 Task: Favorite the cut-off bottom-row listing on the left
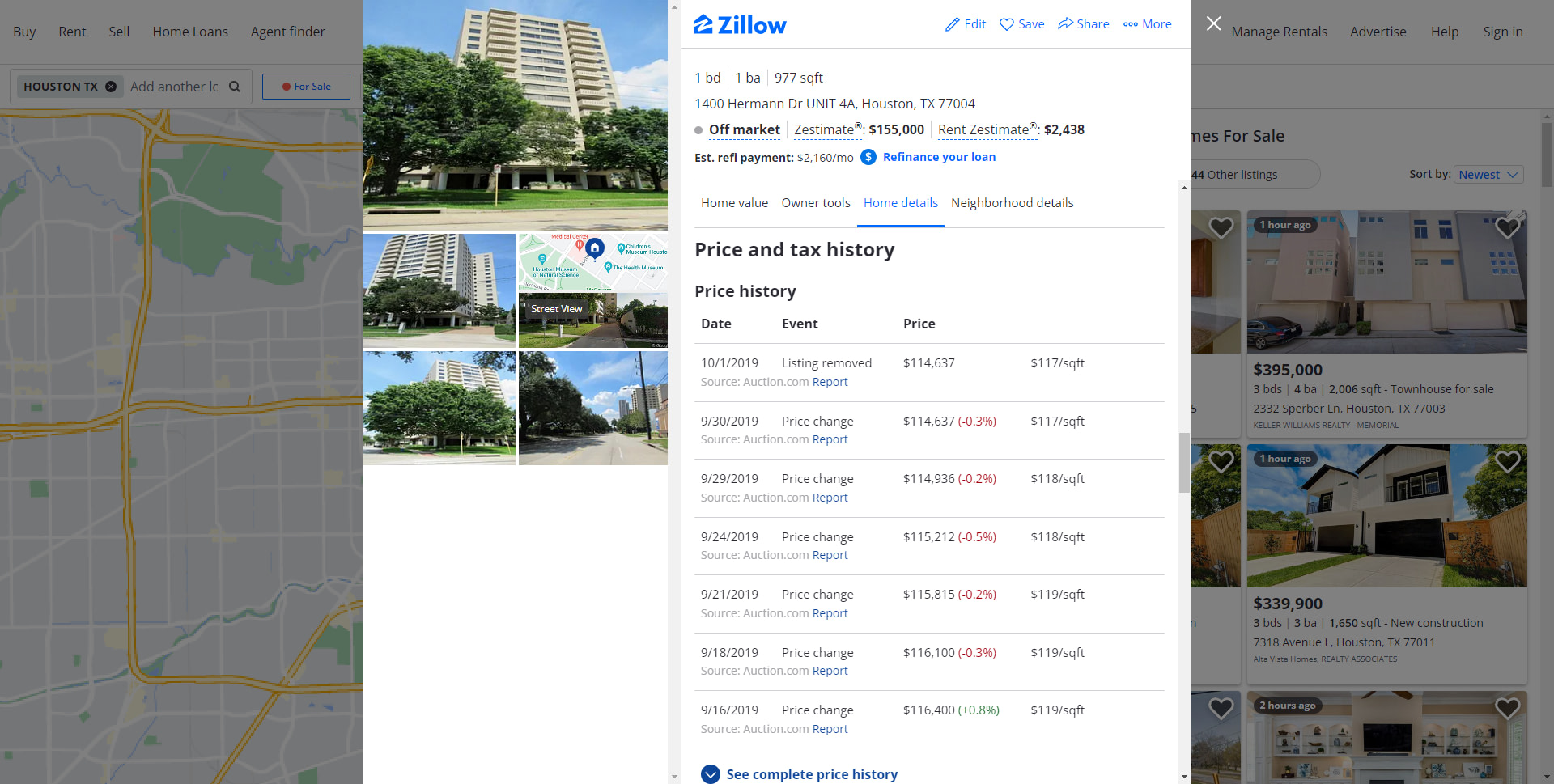click(x=1221, y=709)
